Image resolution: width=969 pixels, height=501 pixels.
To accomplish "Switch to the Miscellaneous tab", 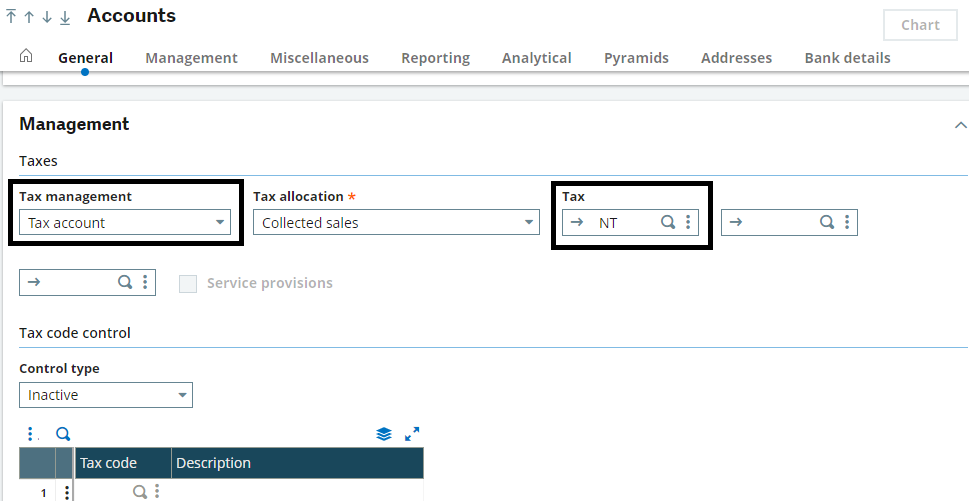I will pos(319,58).
